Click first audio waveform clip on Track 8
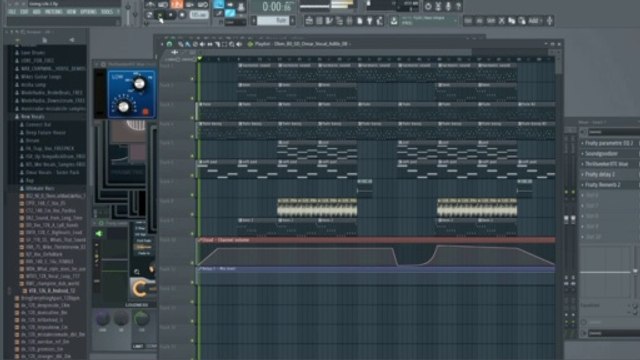Image resolution: width=640 pixels, height=360 pixels. point(317,207)
